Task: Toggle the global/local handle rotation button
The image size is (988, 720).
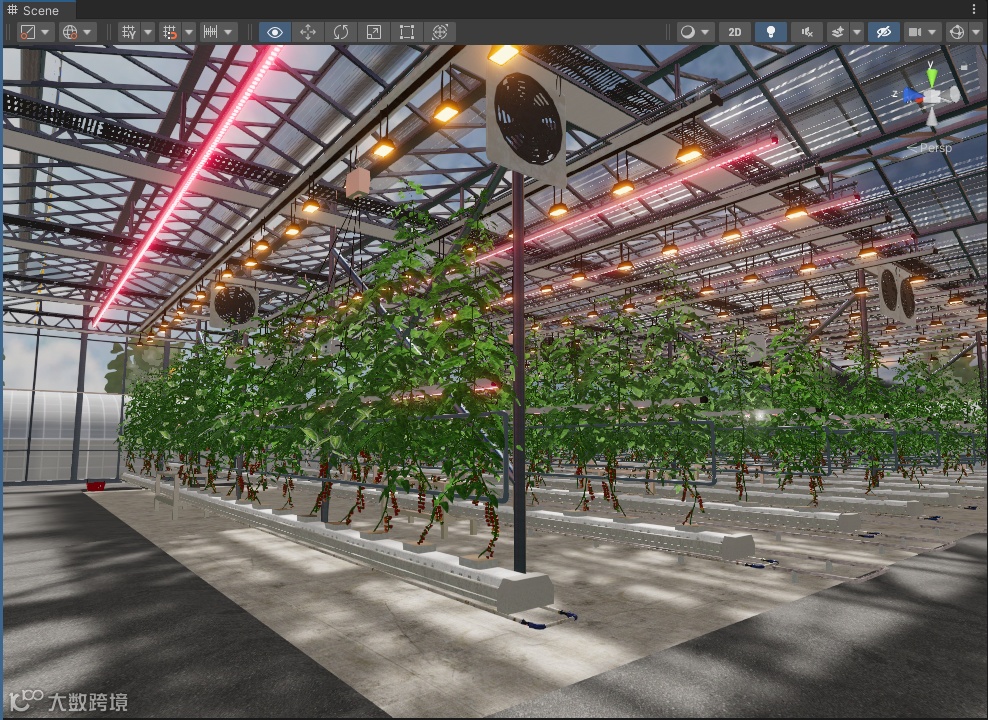Action: (70, 32)
